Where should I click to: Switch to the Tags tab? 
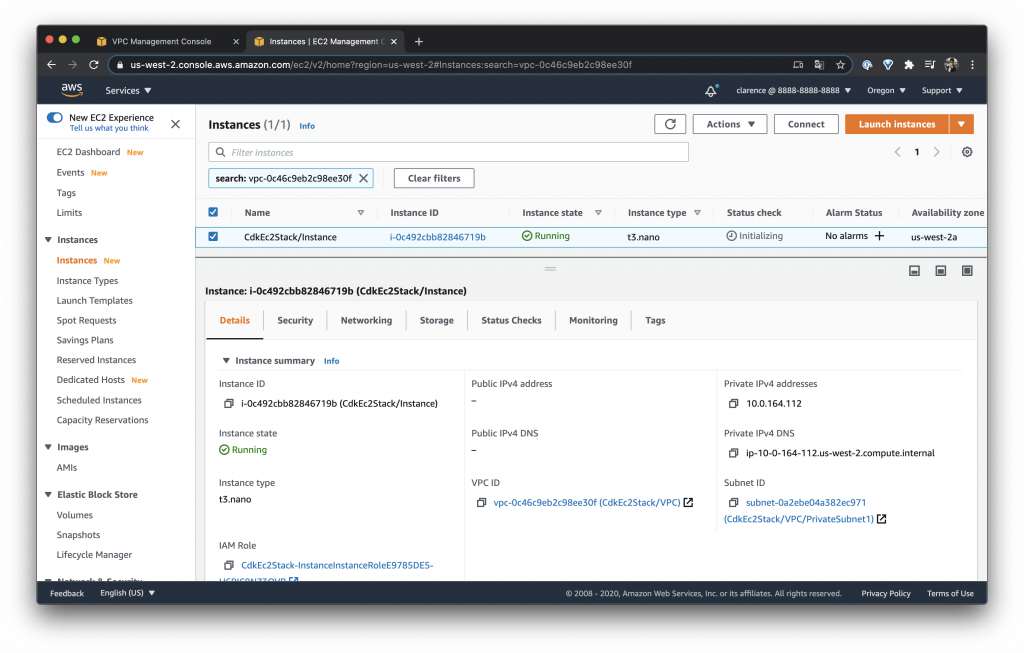click(x=655, y=321)
